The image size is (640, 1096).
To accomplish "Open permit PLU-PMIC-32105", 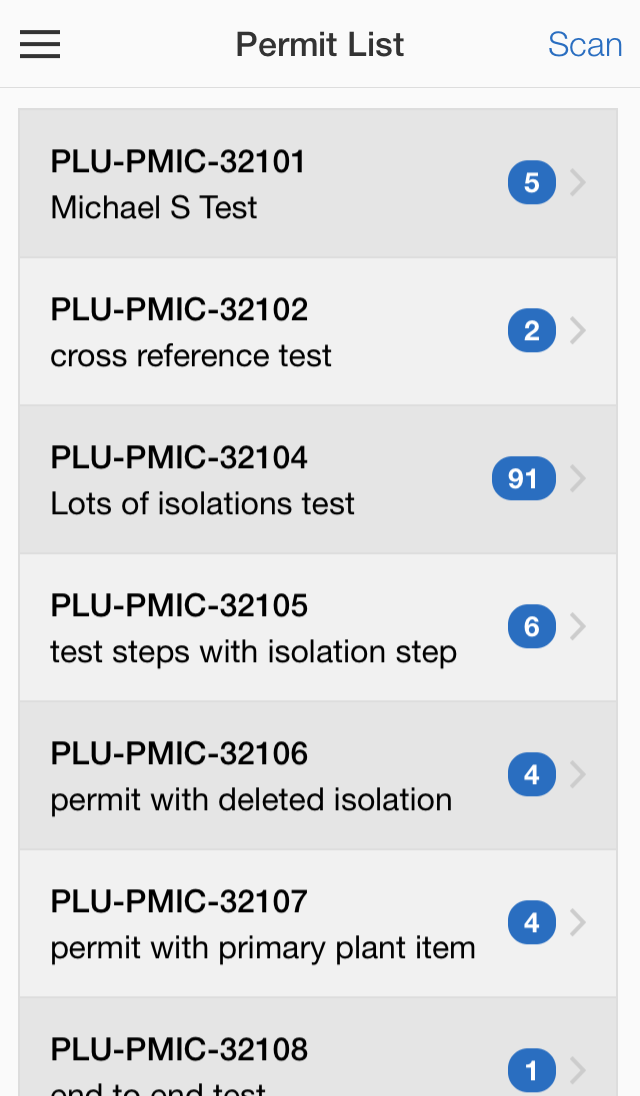I will [318, 628].
